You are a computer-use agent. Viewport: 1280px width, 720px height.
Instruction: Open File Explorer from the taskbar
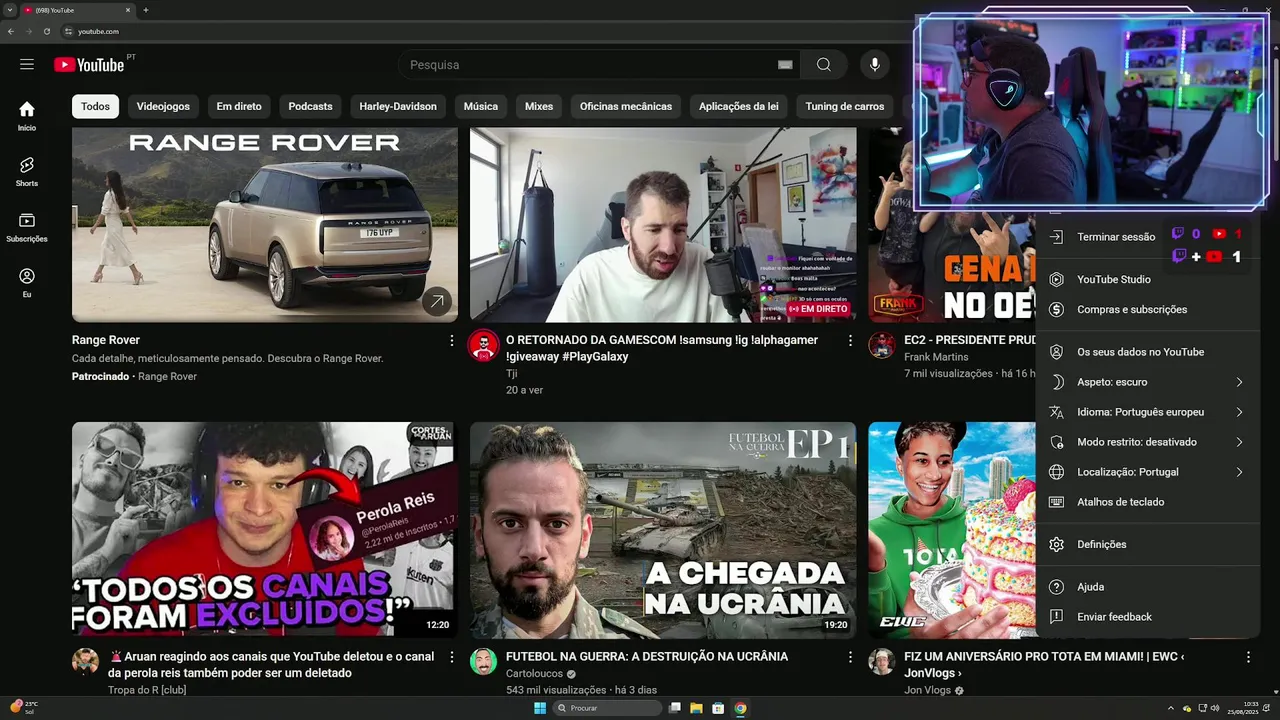(696, 708)
